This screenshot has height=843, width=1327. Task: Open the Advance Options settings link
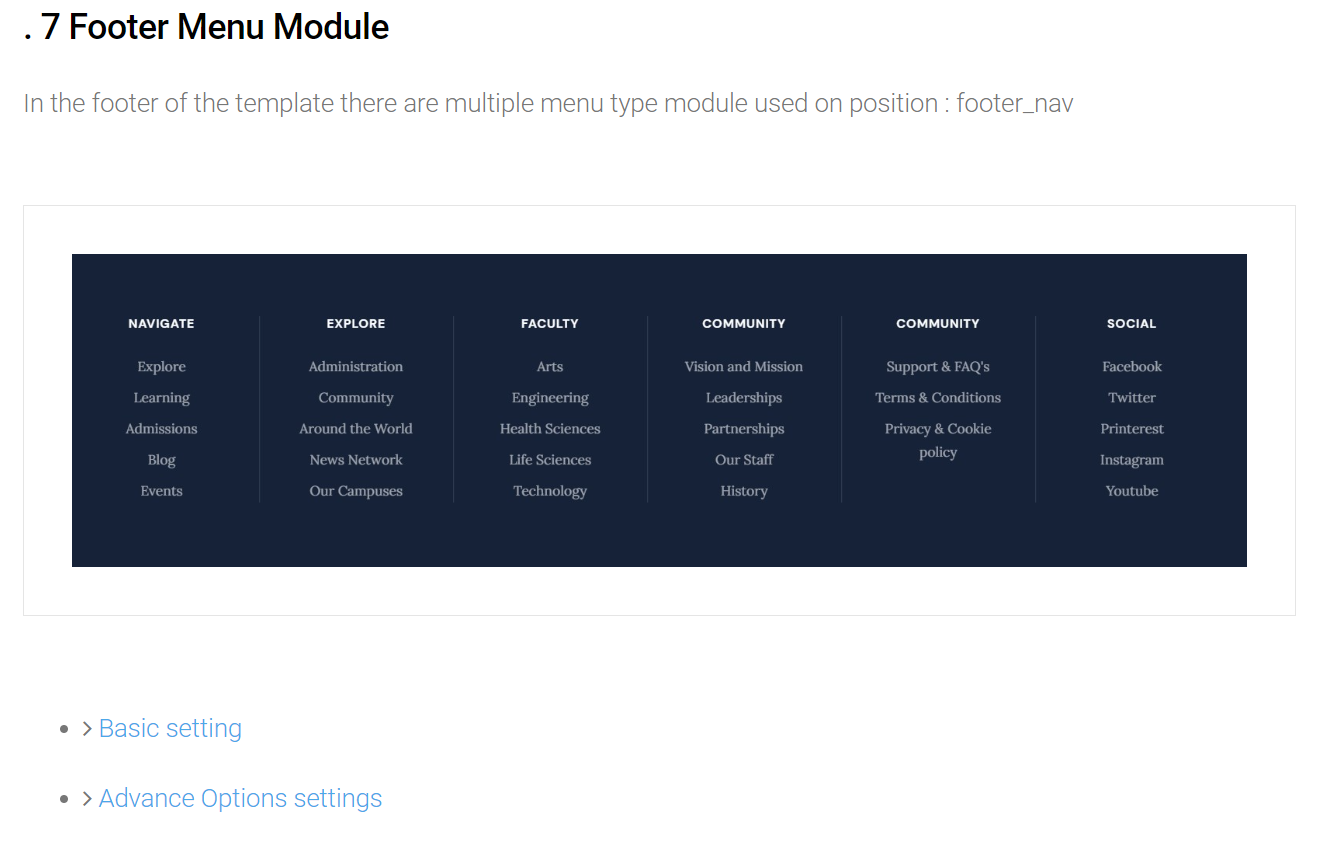(240, 799)
